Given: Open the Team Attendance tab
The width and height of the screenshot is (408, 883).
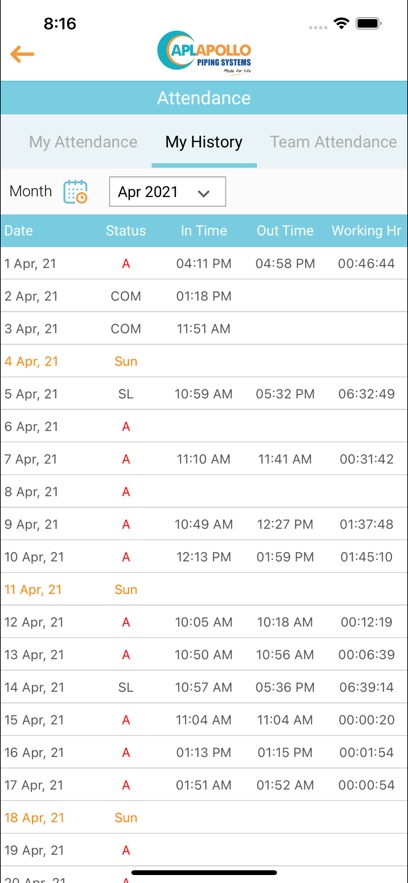Looking at the screenshot, I should (333, 142).
